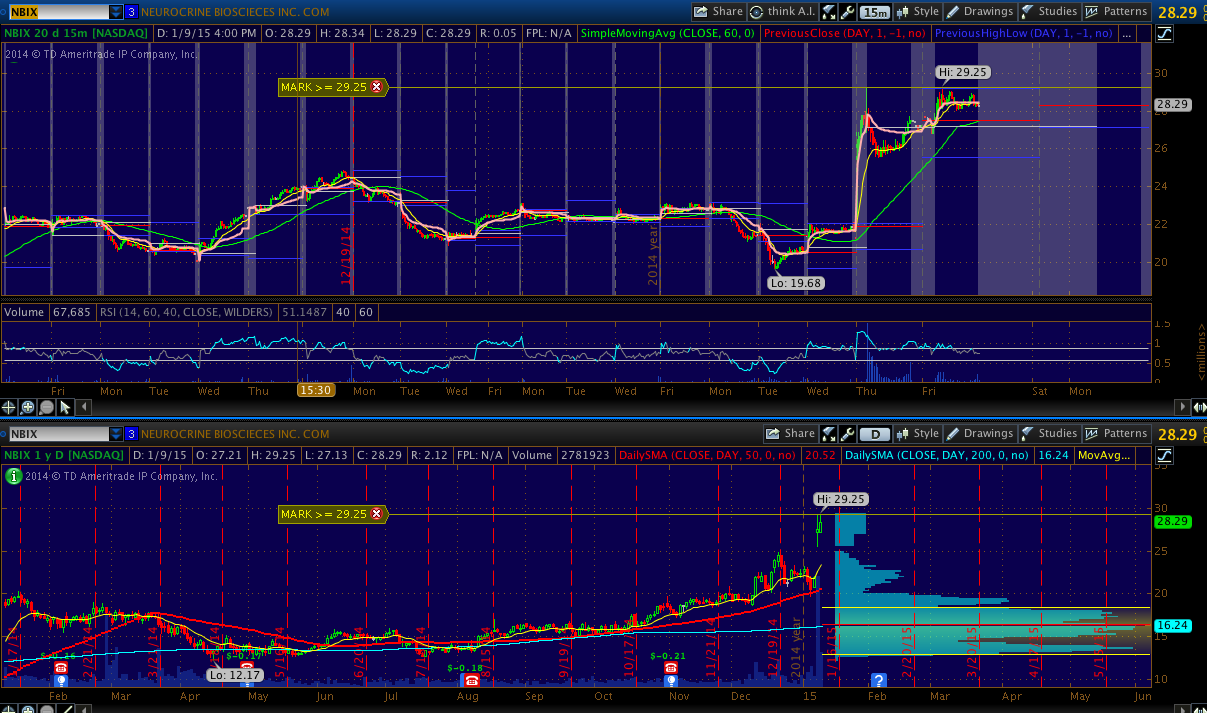Open the symbol dropdown arrow in lower chart

(117, 434)
